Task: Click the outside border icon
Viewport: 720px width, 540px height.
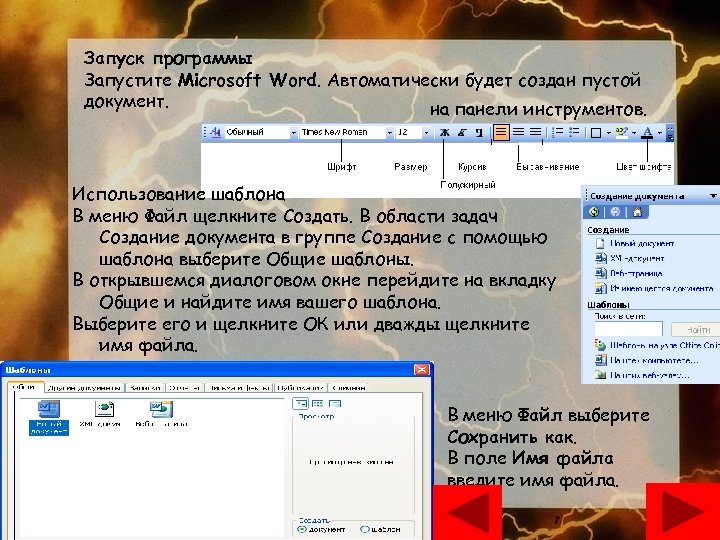Action: tap(596, 133)
